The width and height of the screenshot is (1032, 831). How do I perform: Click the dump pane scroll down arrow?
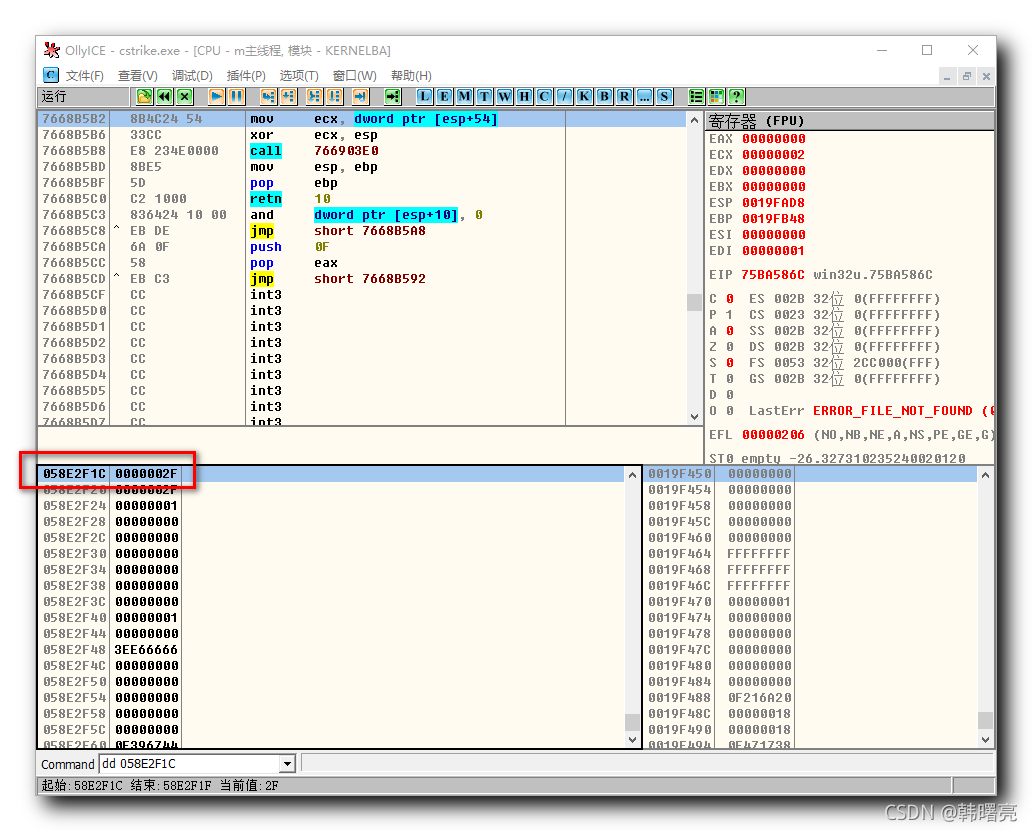[x=632, y=740]
